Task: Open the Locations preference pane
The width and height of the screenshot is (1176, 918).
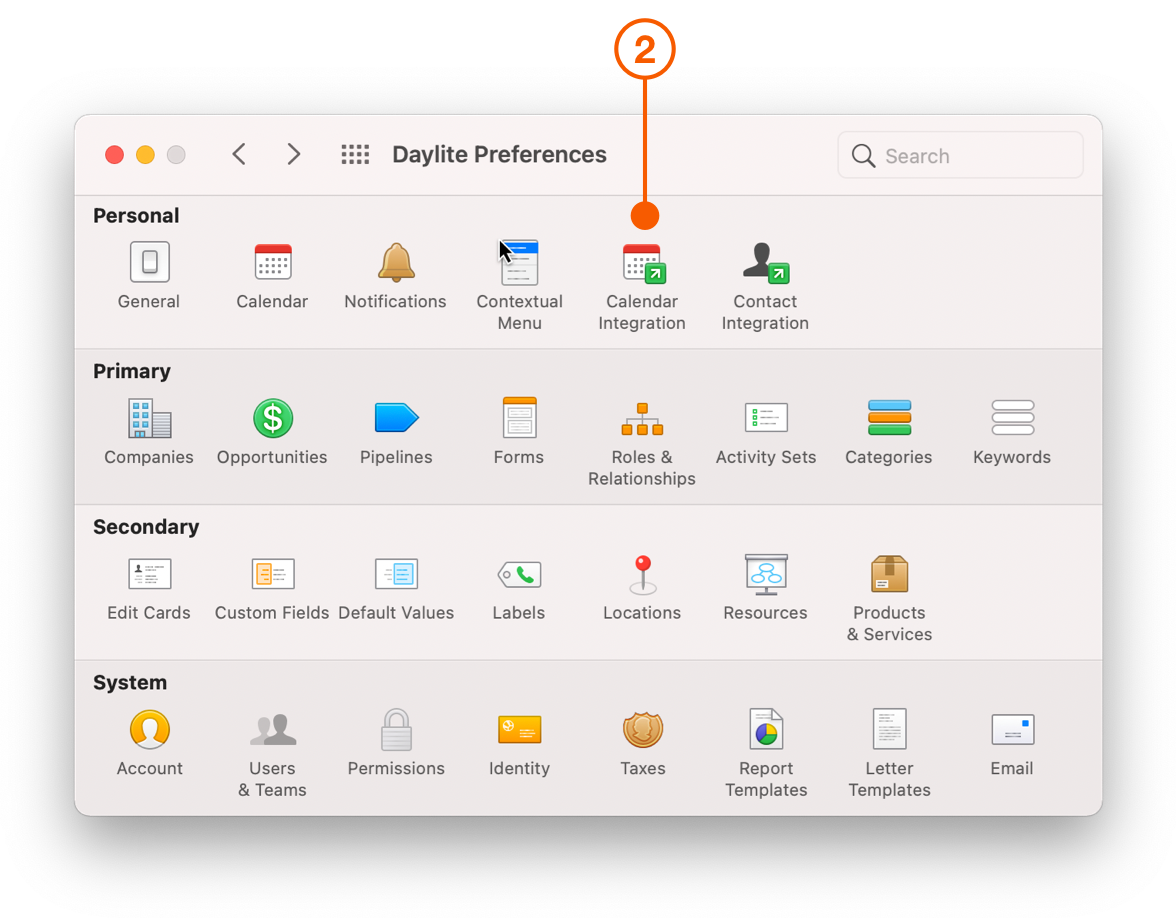Action: point(642,575)
